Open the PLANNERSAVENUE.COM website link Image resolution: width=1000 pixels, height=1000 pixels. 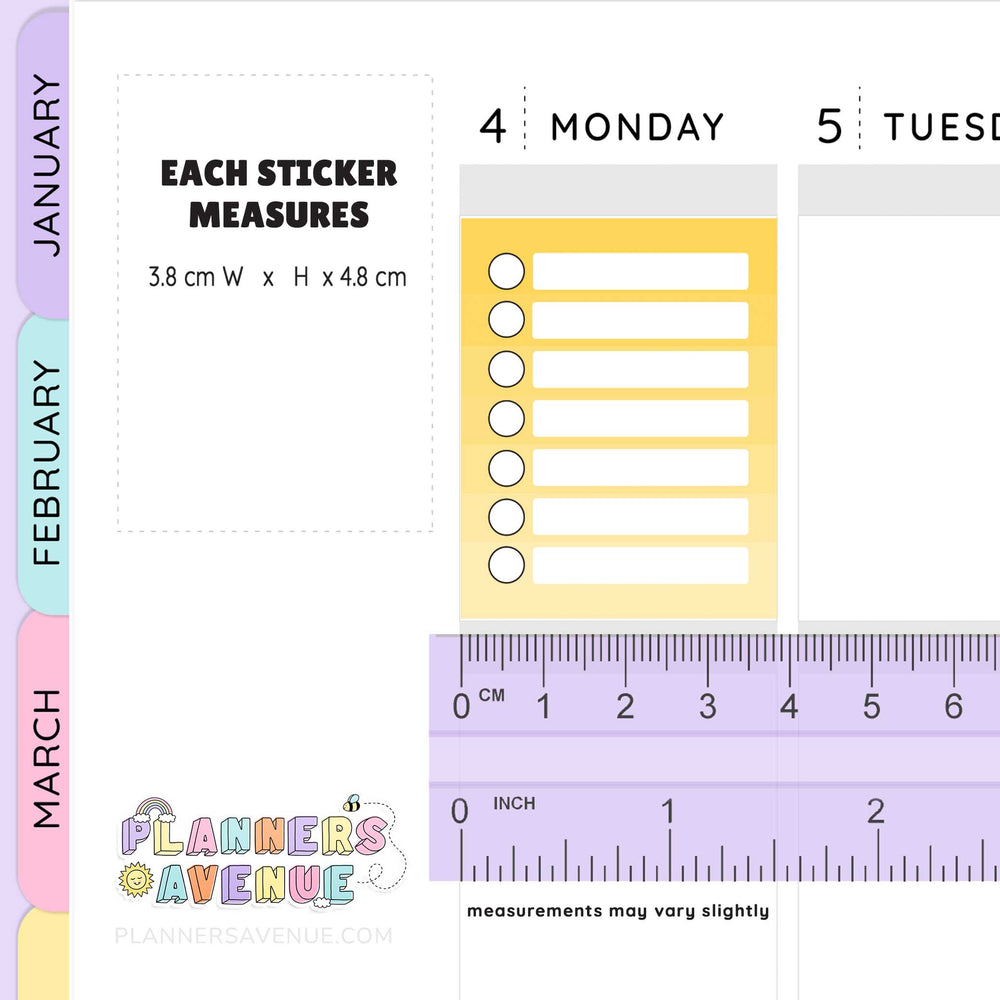(x=253, y=936)
